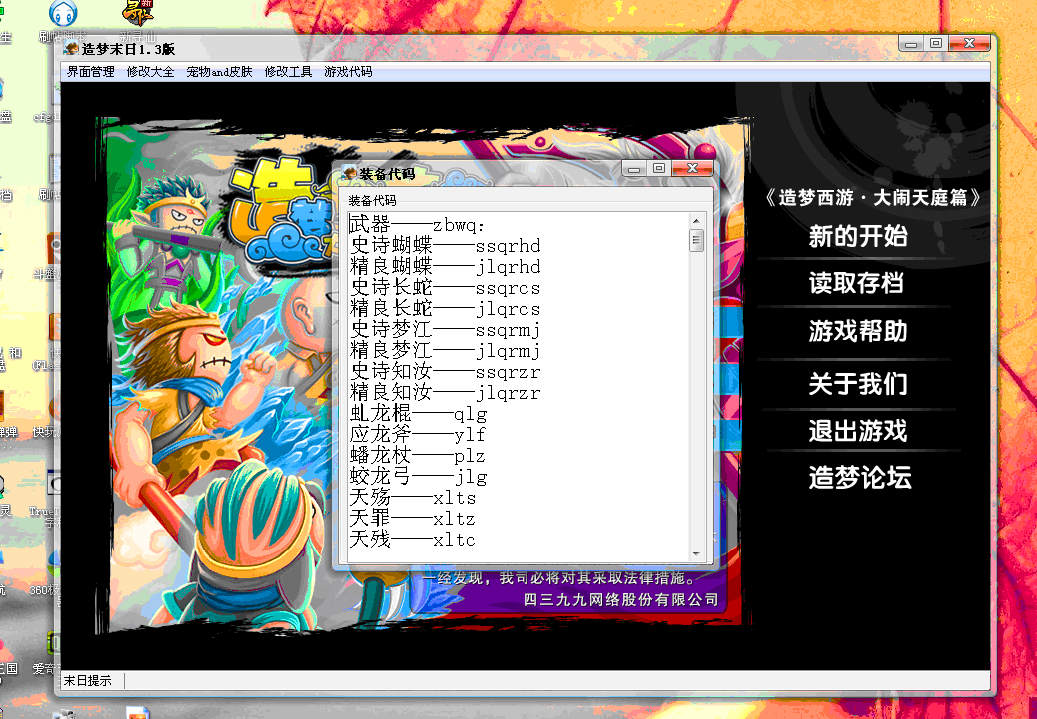1037x719 pixels.
Task: Click scroll up arrow in 装备代码 list
Action: coord(696,220)
